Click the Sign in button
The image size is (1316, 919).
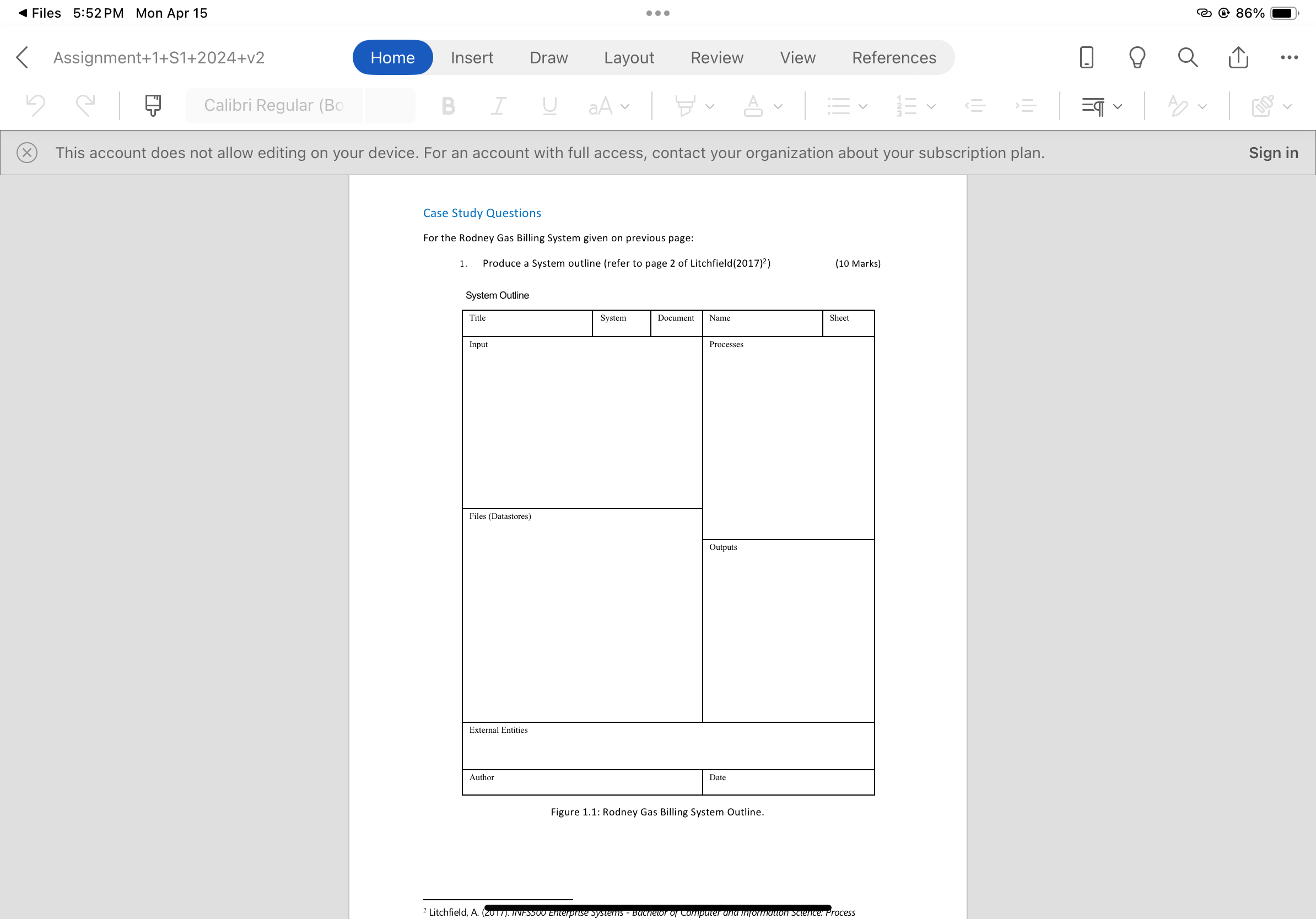pos(1273,153)
